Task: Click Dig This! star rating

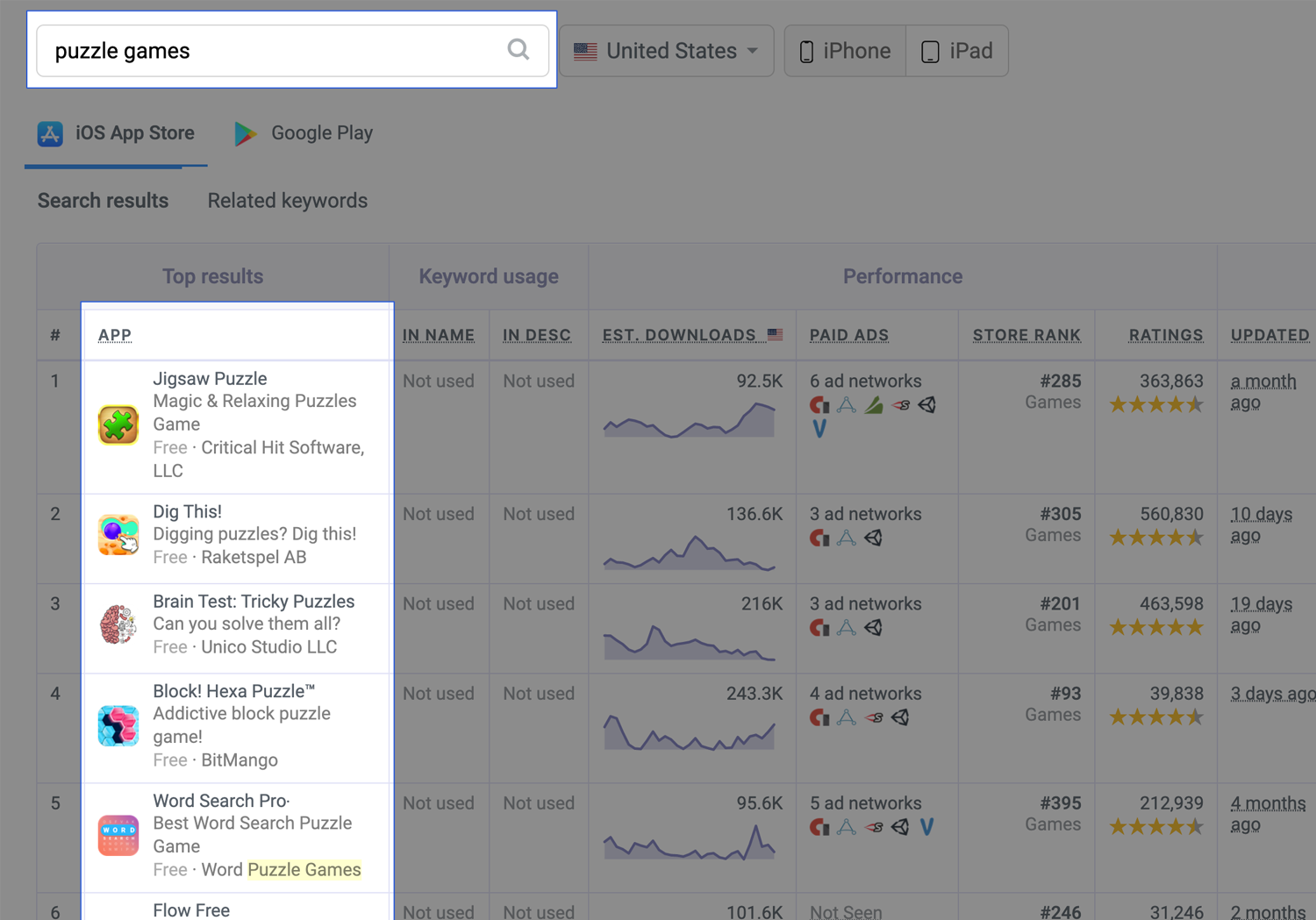Action: coord(1156,538)
